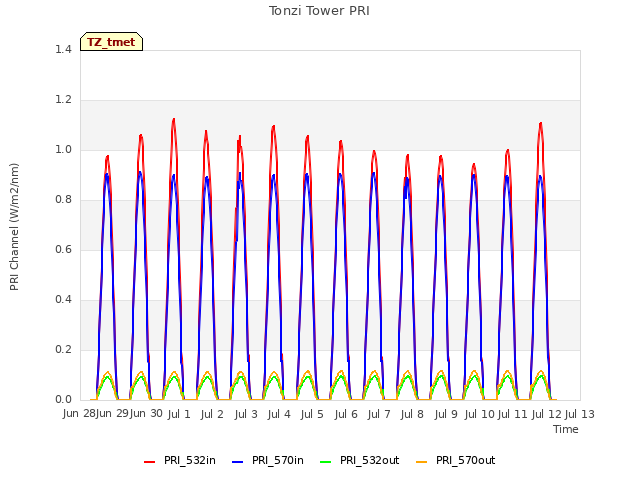Click the blue PRI_570in legend swatch
Screen dimensions: 640x480
coord(238,461)
